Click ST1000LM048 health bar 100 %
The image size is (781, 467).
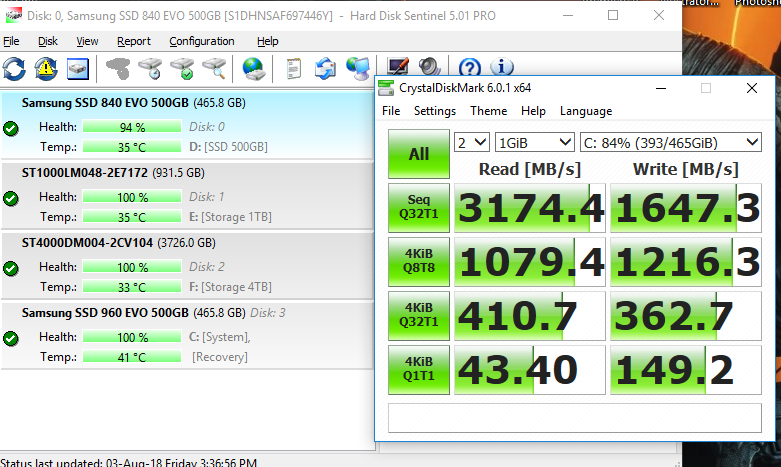pos(132,197)
